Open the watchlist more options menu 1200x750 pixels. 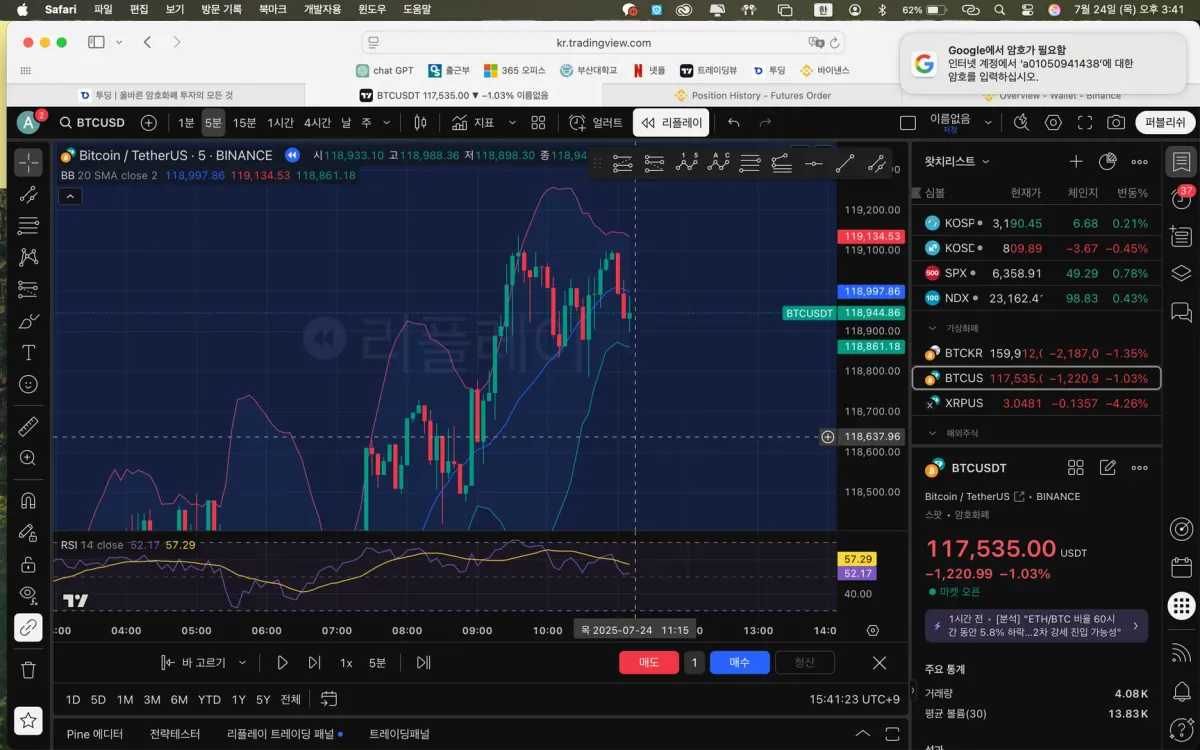[1139, 161]
